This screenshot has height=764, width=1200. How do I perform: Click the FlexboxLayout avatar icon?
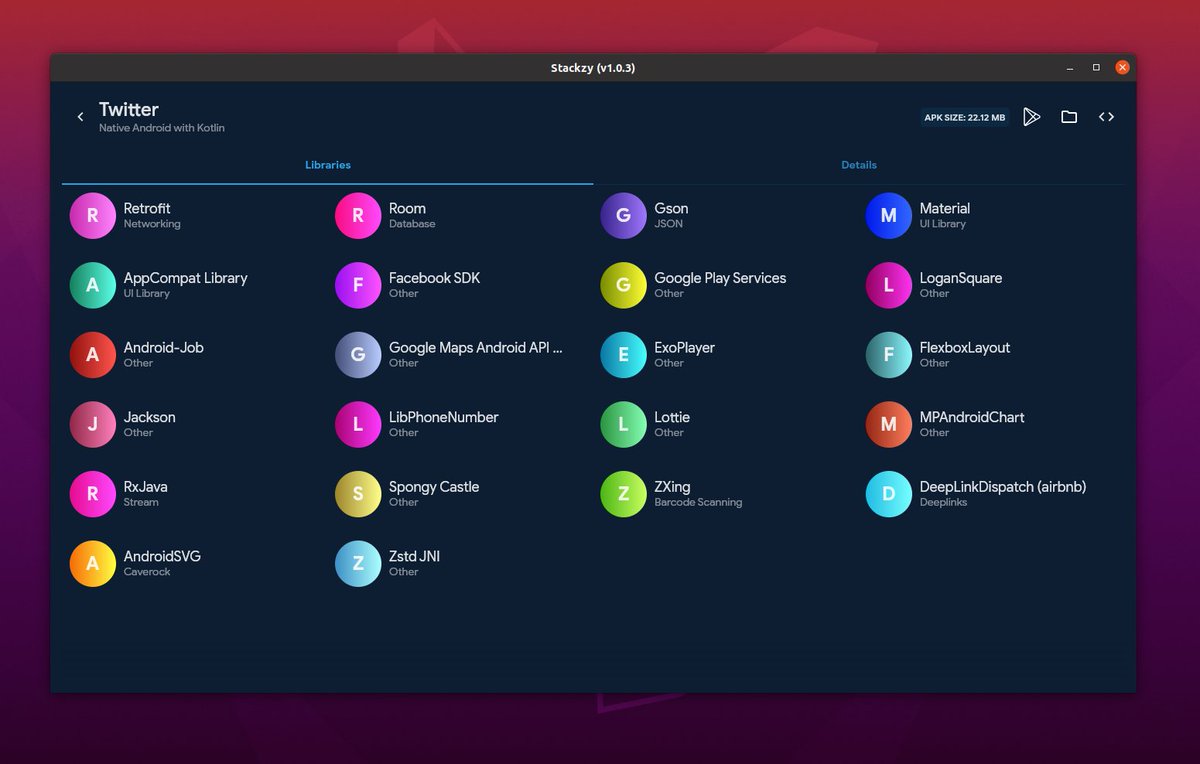888,355
